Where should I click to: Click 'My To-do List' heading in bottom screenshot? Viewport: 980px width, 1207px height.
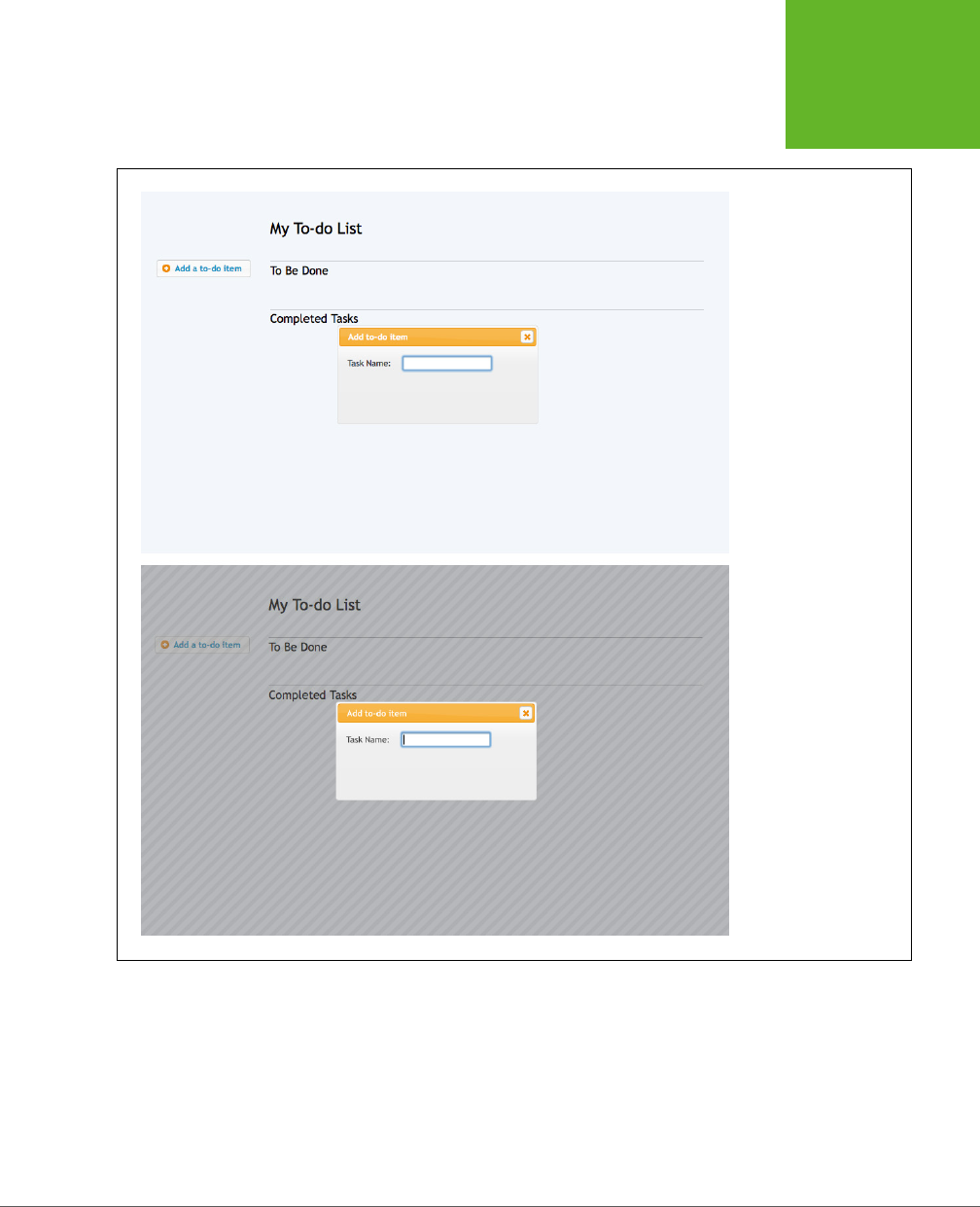(x=315, y=605)
